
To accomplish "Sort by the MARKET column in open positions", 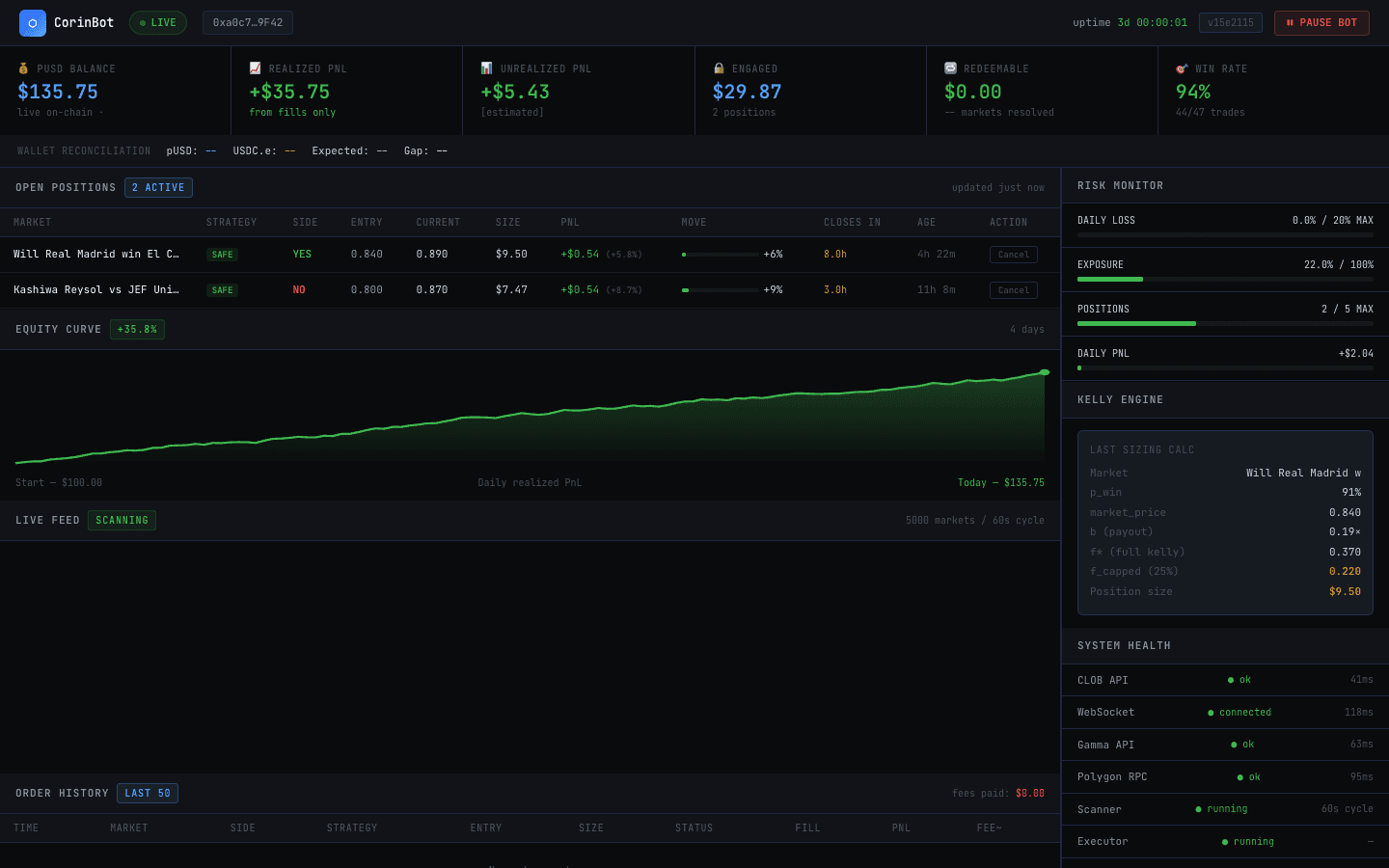I will (x=33, y=223).
